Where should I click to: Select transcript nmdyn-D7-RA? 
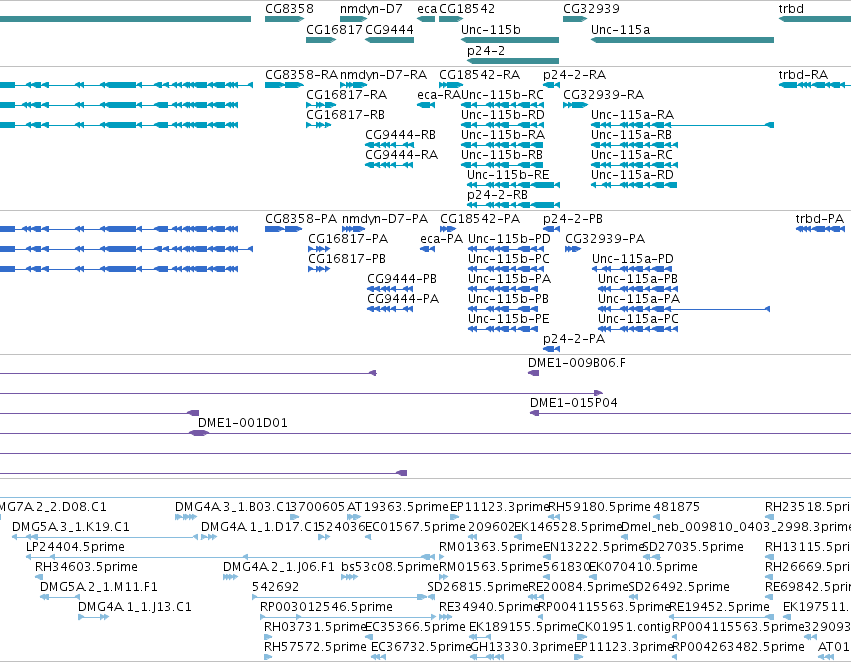(x=383, y=74)
